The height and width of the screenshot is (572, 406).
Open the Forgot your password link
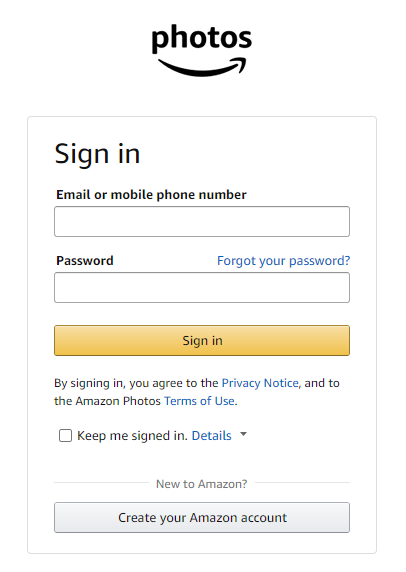(283, 261)
